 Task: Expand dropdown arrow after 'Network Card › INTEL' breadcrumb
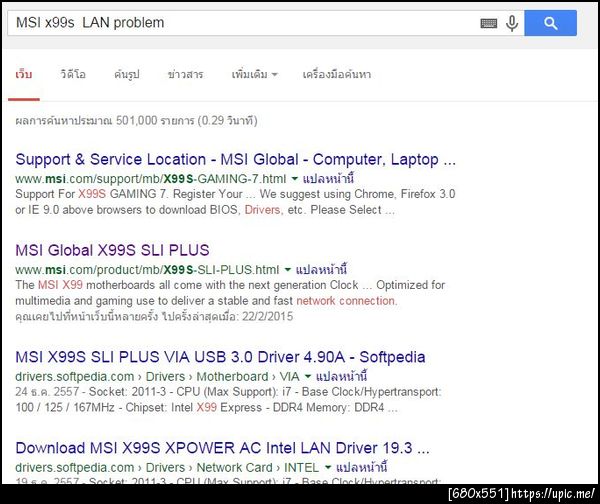[x=328, y=468]
